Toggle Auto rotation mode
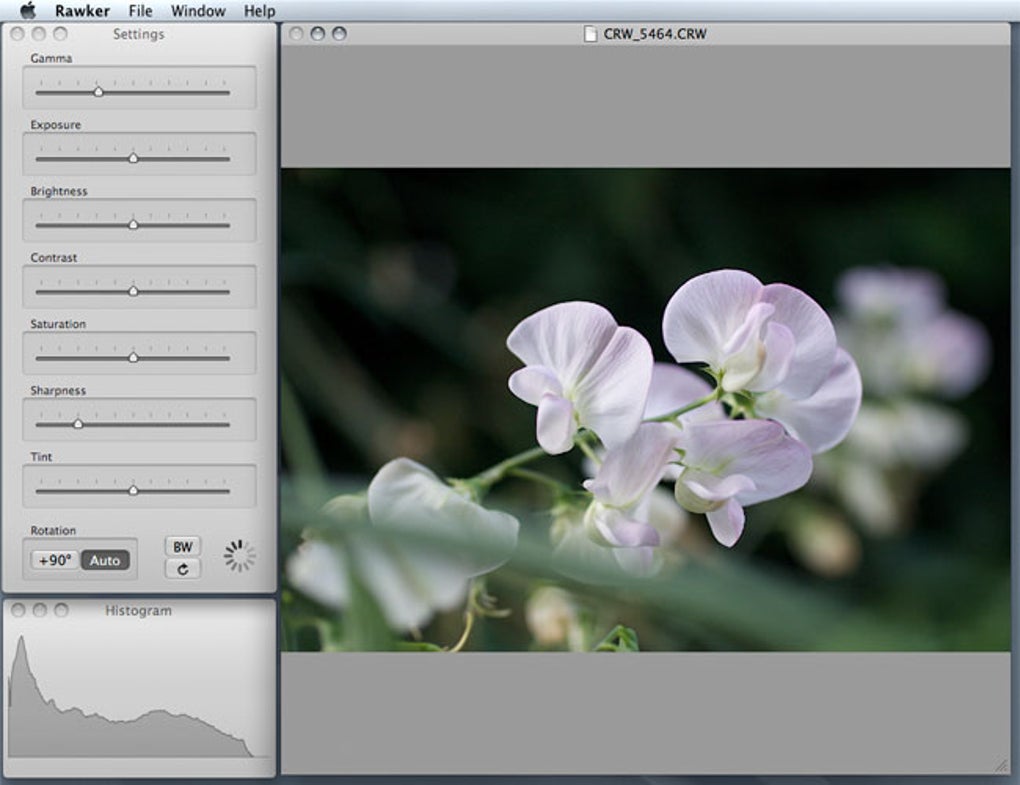Screen dimensions: 1020x785 point(105,560)
